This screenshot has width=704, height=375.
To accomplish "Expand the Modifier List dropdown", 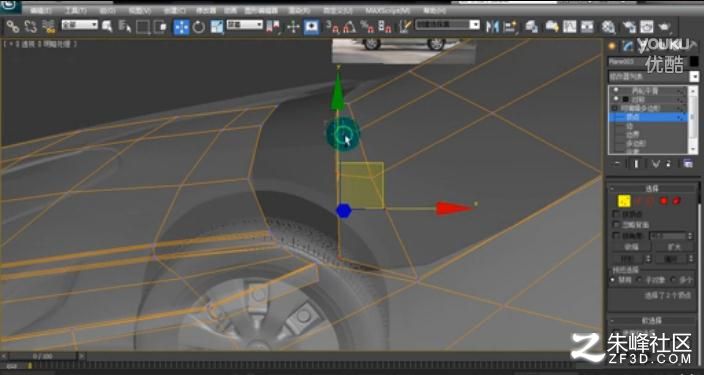I will click(x=653, y=76).
